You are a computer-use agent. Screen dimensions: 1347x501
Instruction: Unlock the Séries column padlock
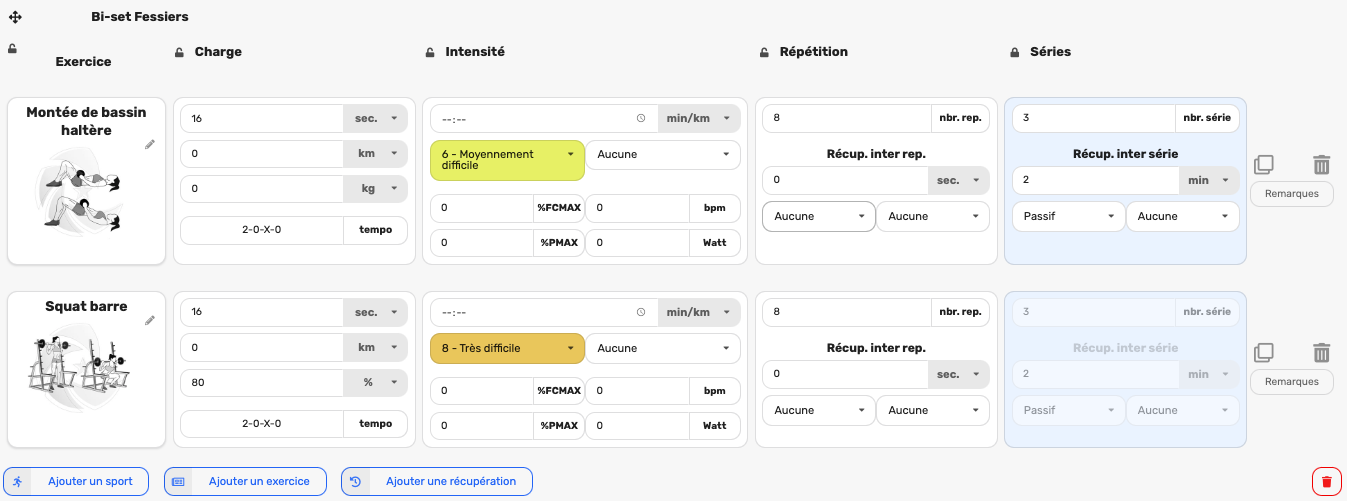pos(1014,52)
